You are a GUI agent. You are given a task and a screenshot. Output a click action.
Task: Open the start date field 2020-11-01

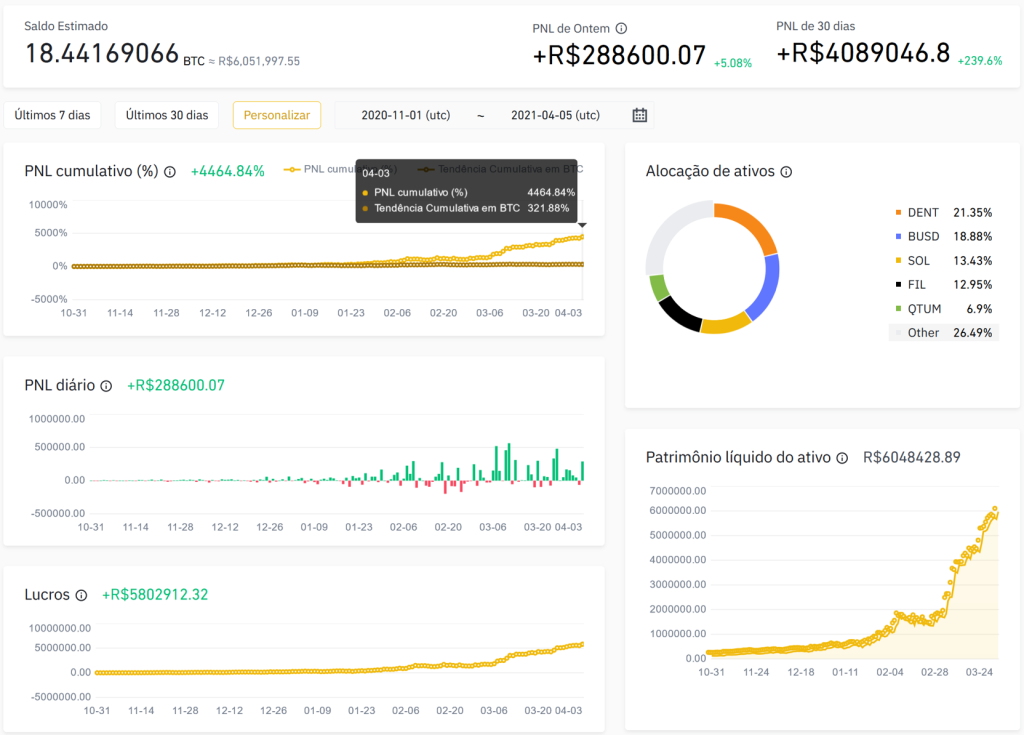(405, 115)
